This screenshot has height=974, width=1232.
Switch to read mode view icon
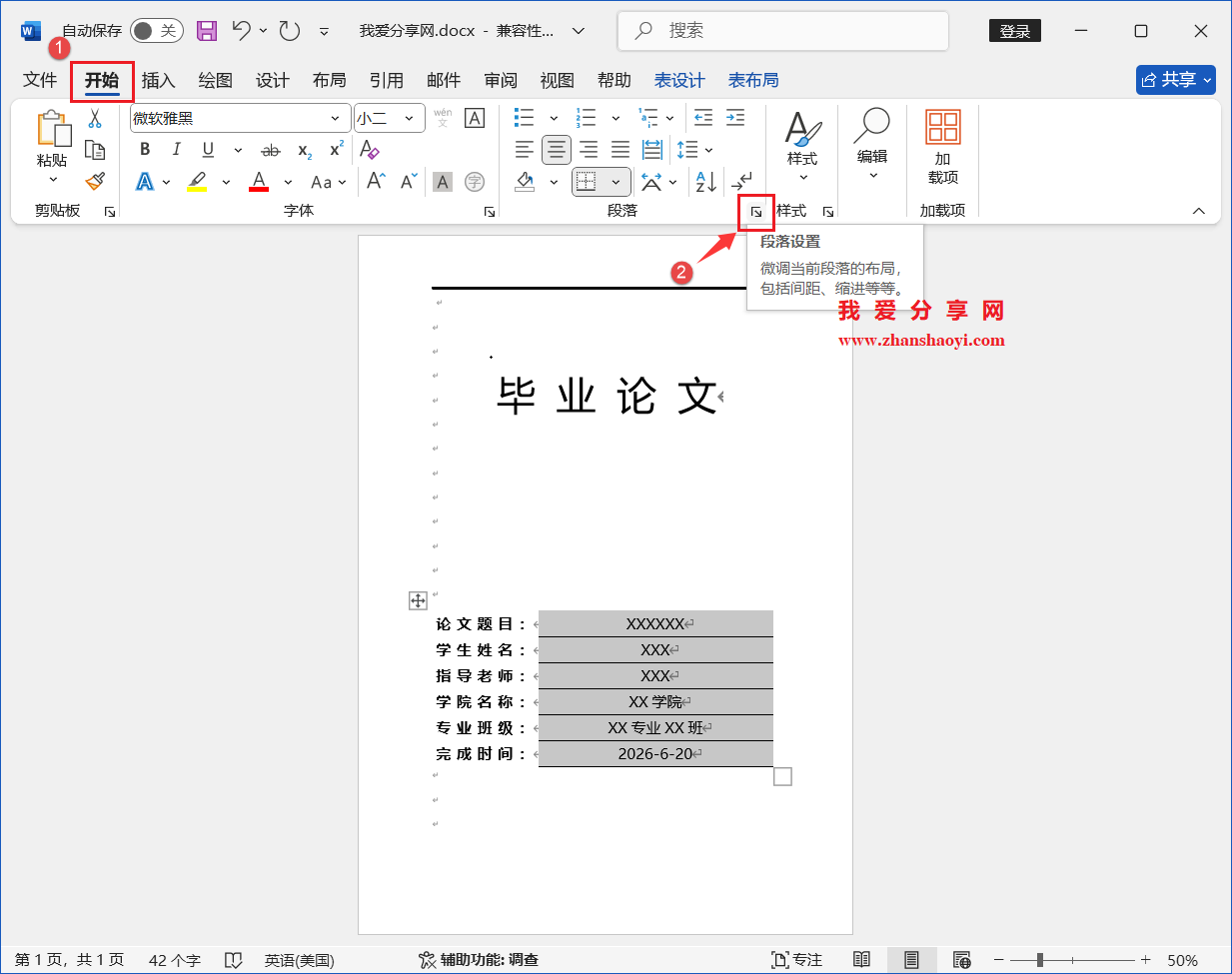pos(862,960)
